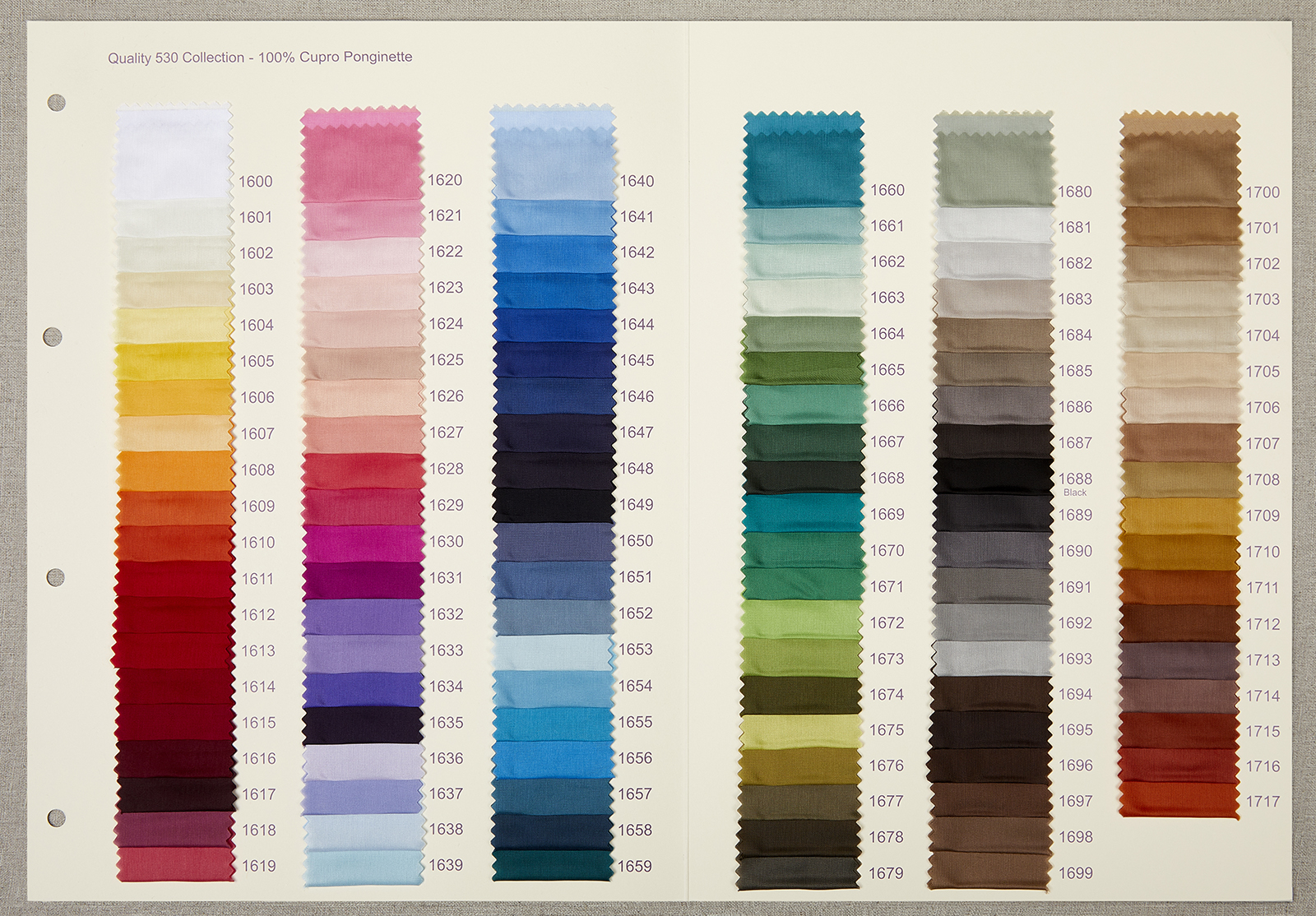This screenshot has width=1316, height=916.
Task: Click the mustard swatch 1709
Action: [1180, 516]
